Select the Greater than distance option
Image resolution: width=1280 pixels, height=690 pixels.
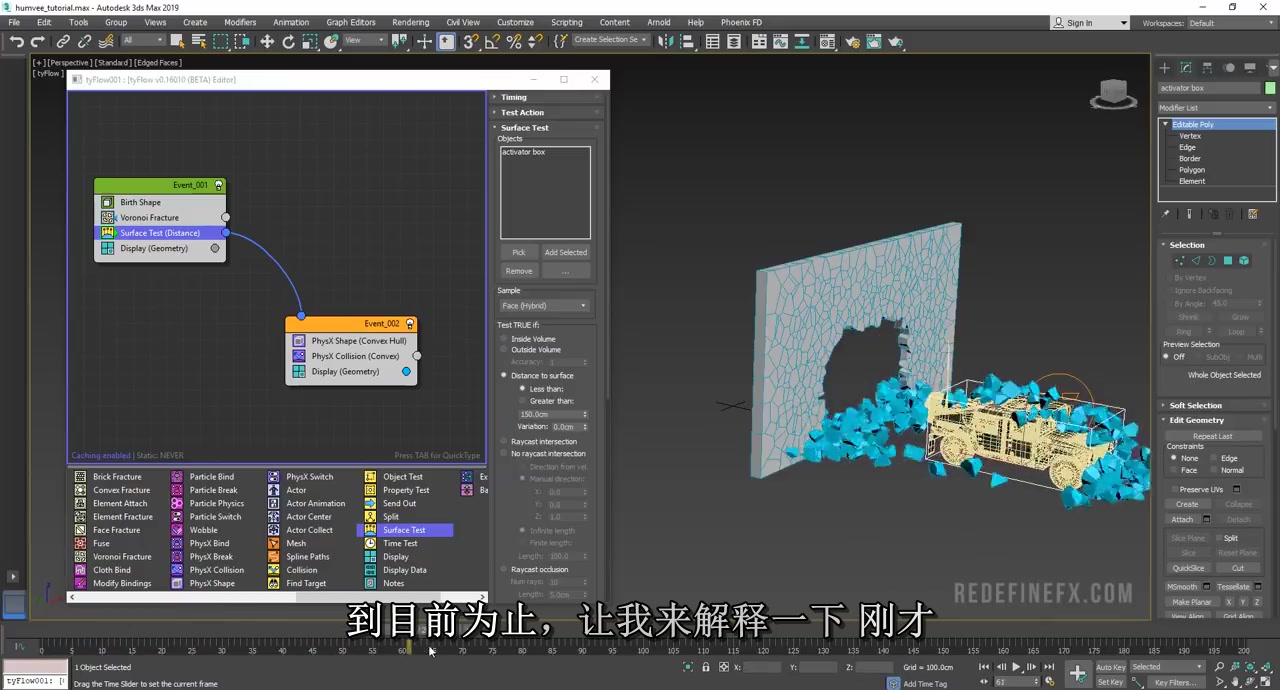click(x=522, y=400)
